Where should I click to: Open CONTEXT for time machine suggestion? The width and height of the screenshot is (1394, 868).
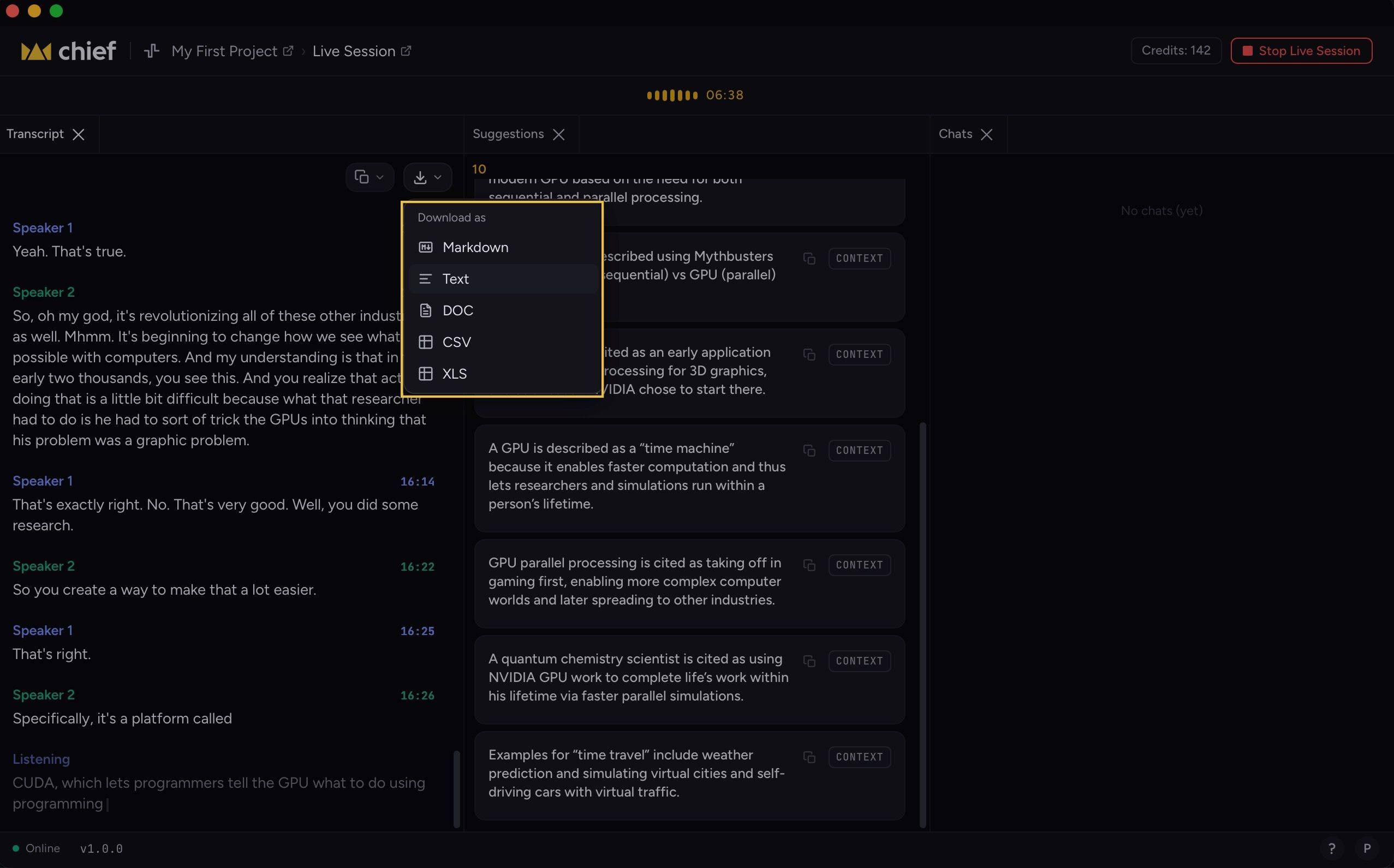(859, 450)
